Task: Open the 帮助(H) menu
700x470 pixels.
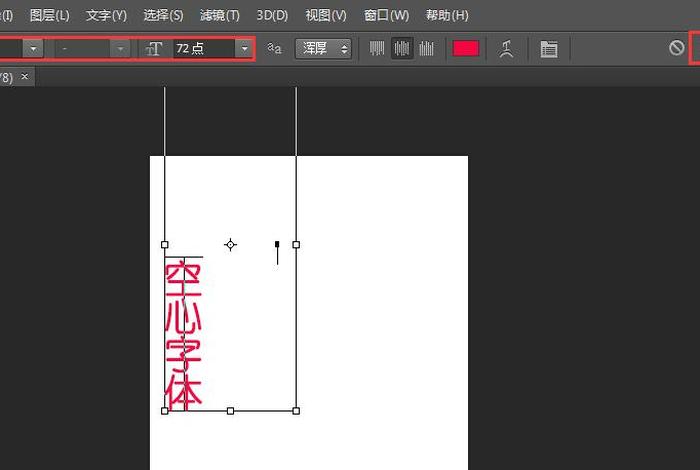Action: pos(447,16)
